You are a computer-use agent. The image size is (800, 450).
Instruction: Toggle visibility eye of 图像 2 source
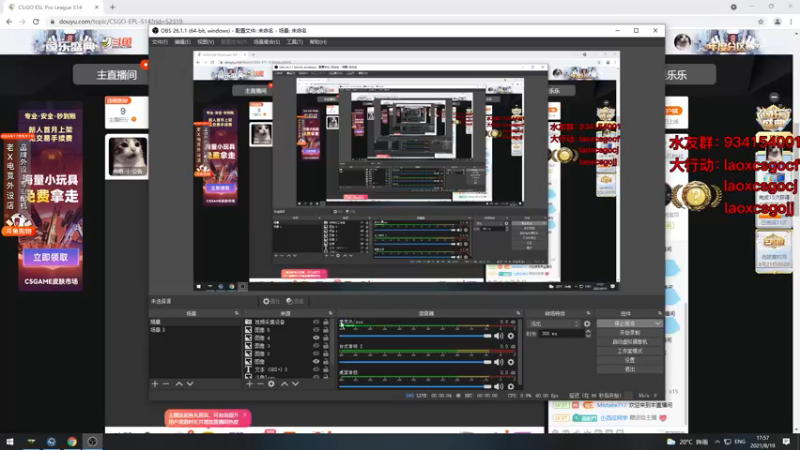(316, 354)
